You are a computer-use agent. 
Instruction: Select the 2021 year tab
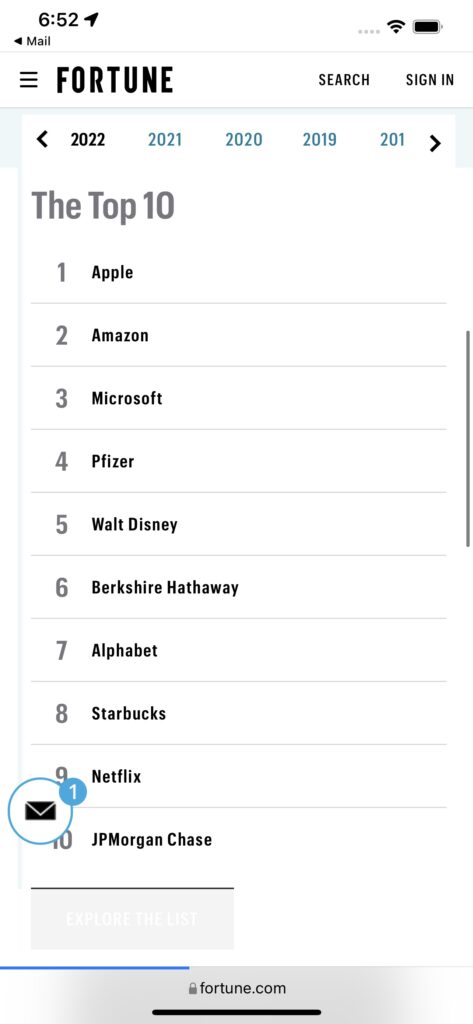(165, 139)
